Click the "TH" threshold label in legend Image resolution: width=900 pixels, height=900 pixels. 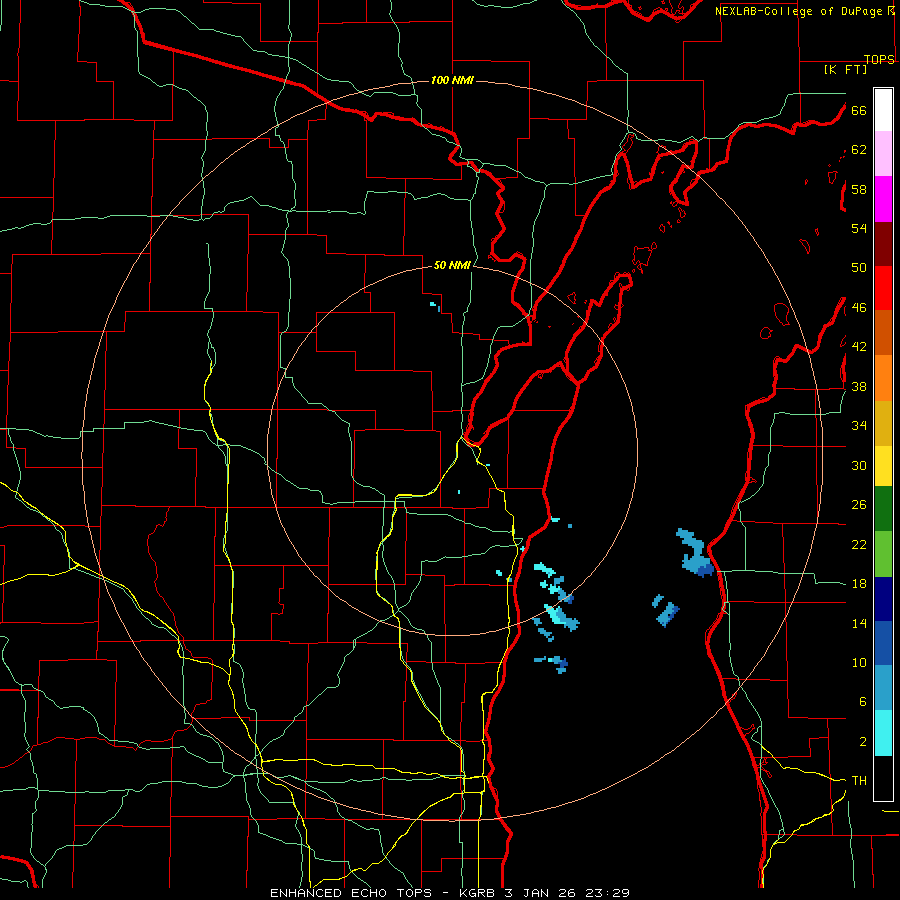tap(859, 781)
